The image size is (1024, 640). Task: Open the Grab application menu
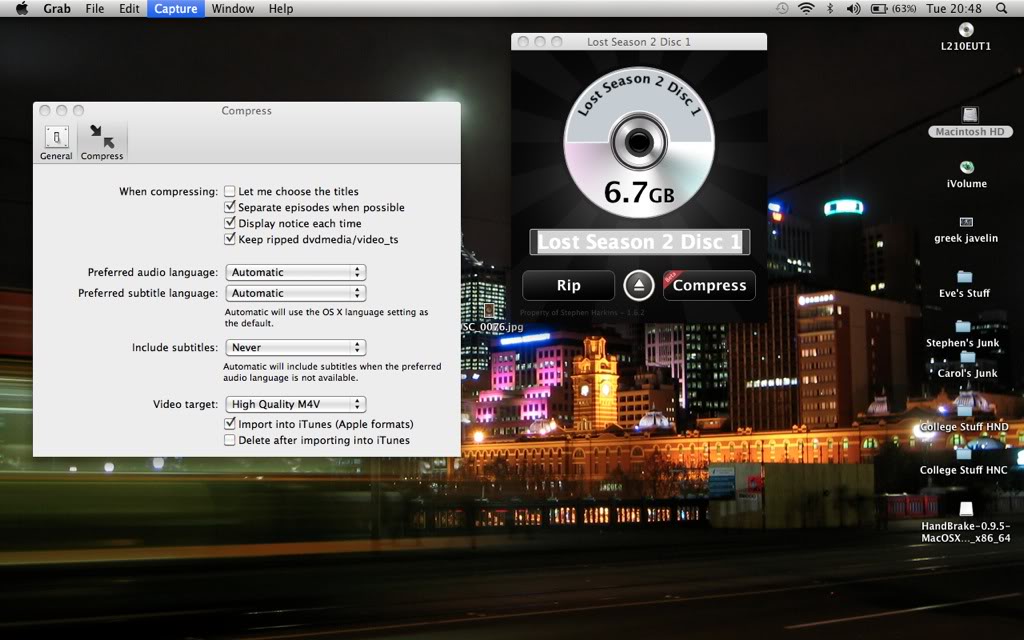[x=57, y=8]
